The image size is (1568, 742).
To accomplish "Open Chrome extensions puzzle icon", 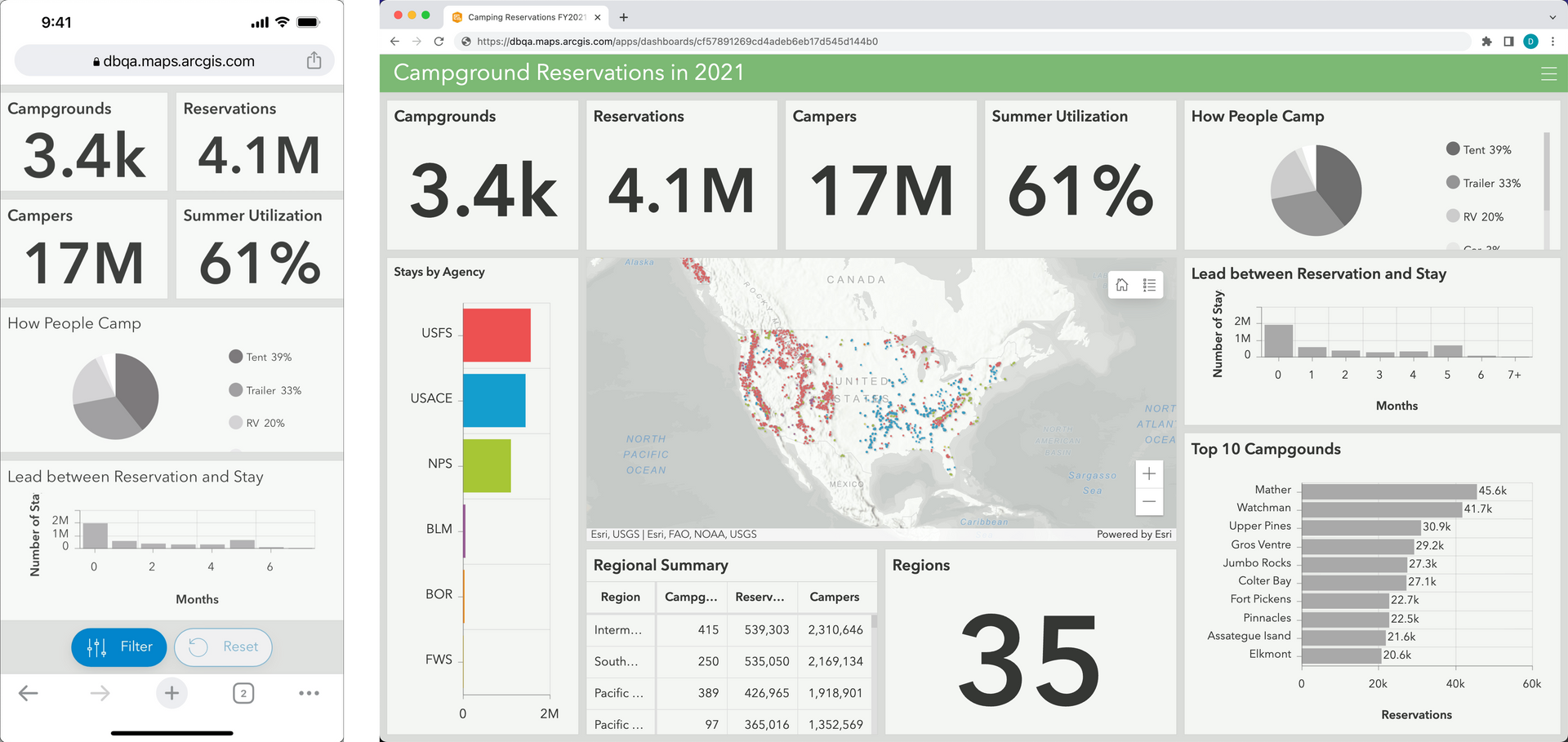I will (x=1486, y=42).
